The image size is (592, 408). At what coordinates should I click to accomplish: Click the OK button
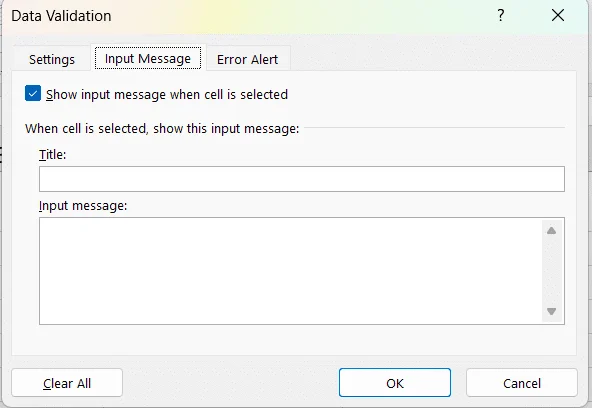395,383
